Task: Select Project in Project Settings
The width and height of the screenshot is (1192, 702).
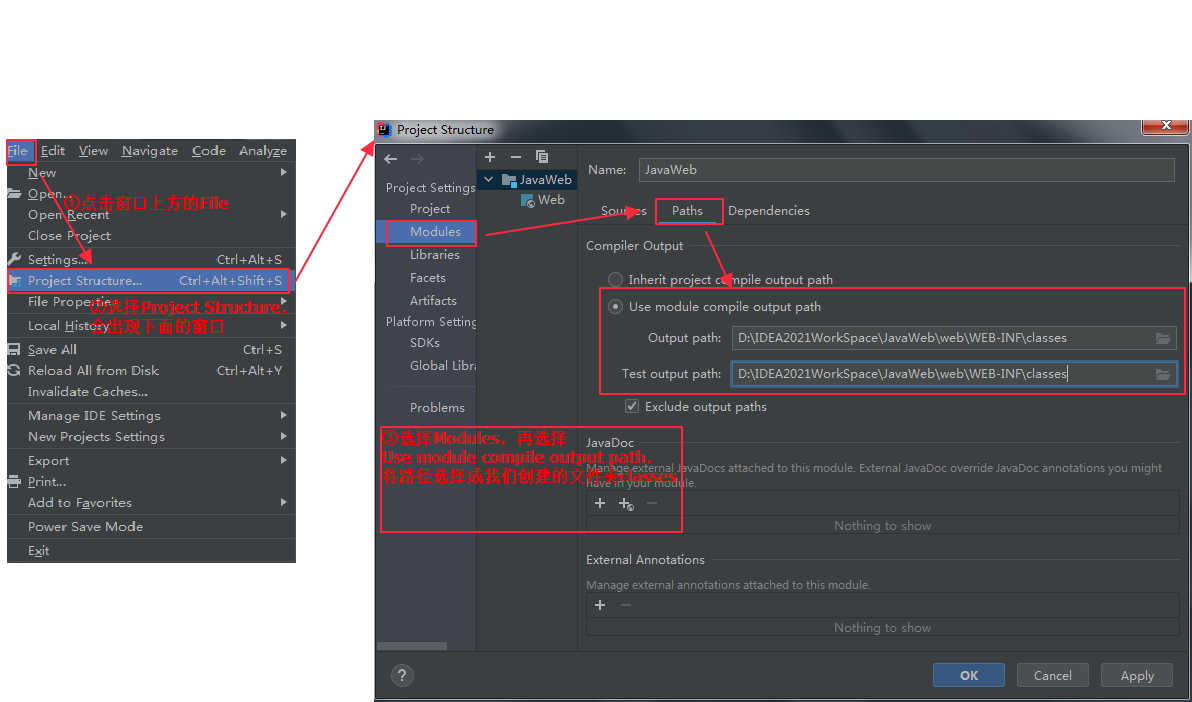Action: coord(430,208)
